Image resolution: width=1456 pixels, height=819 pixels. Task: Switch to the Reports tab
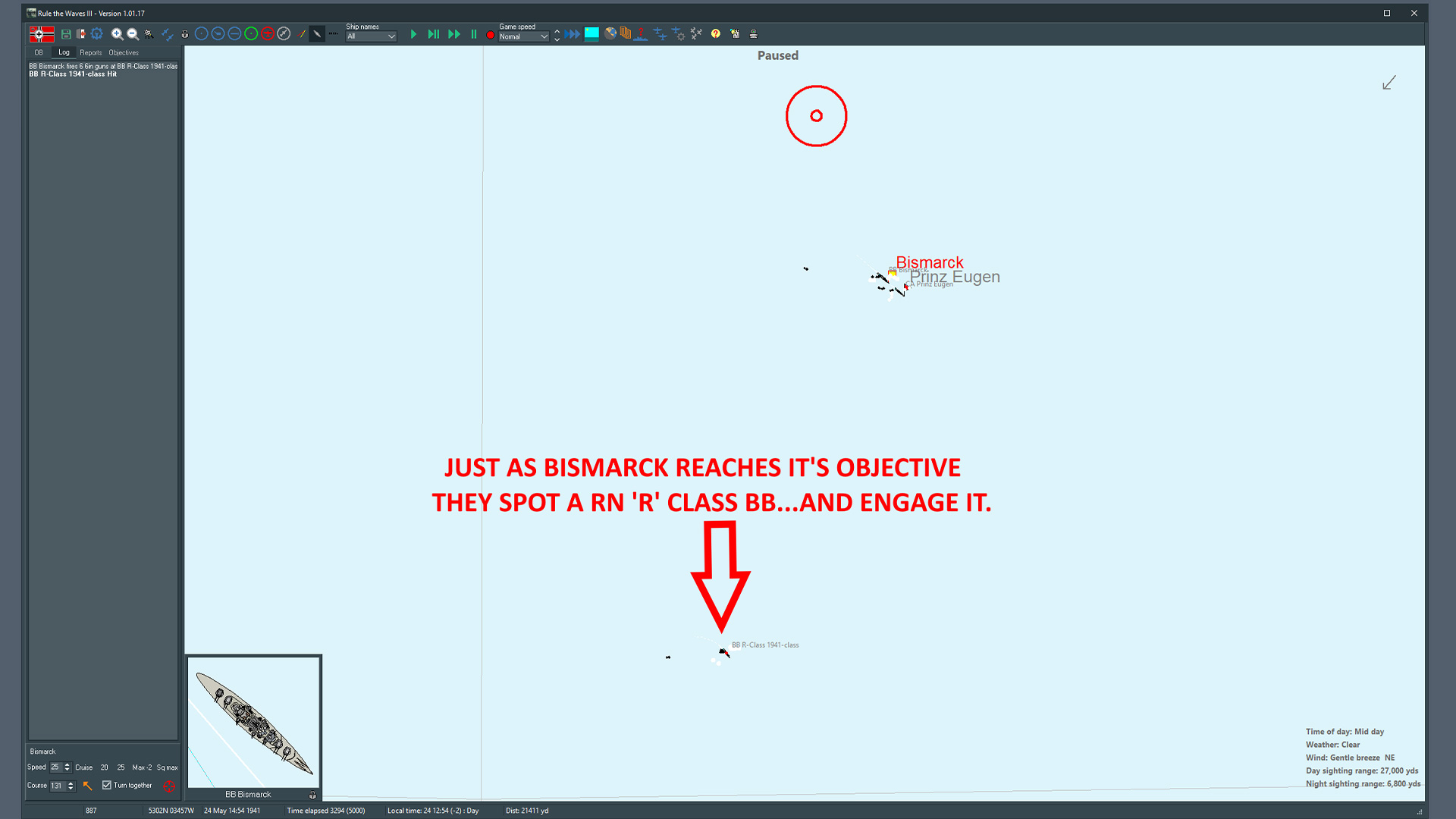pyautogui.click(x=90, y=53)
